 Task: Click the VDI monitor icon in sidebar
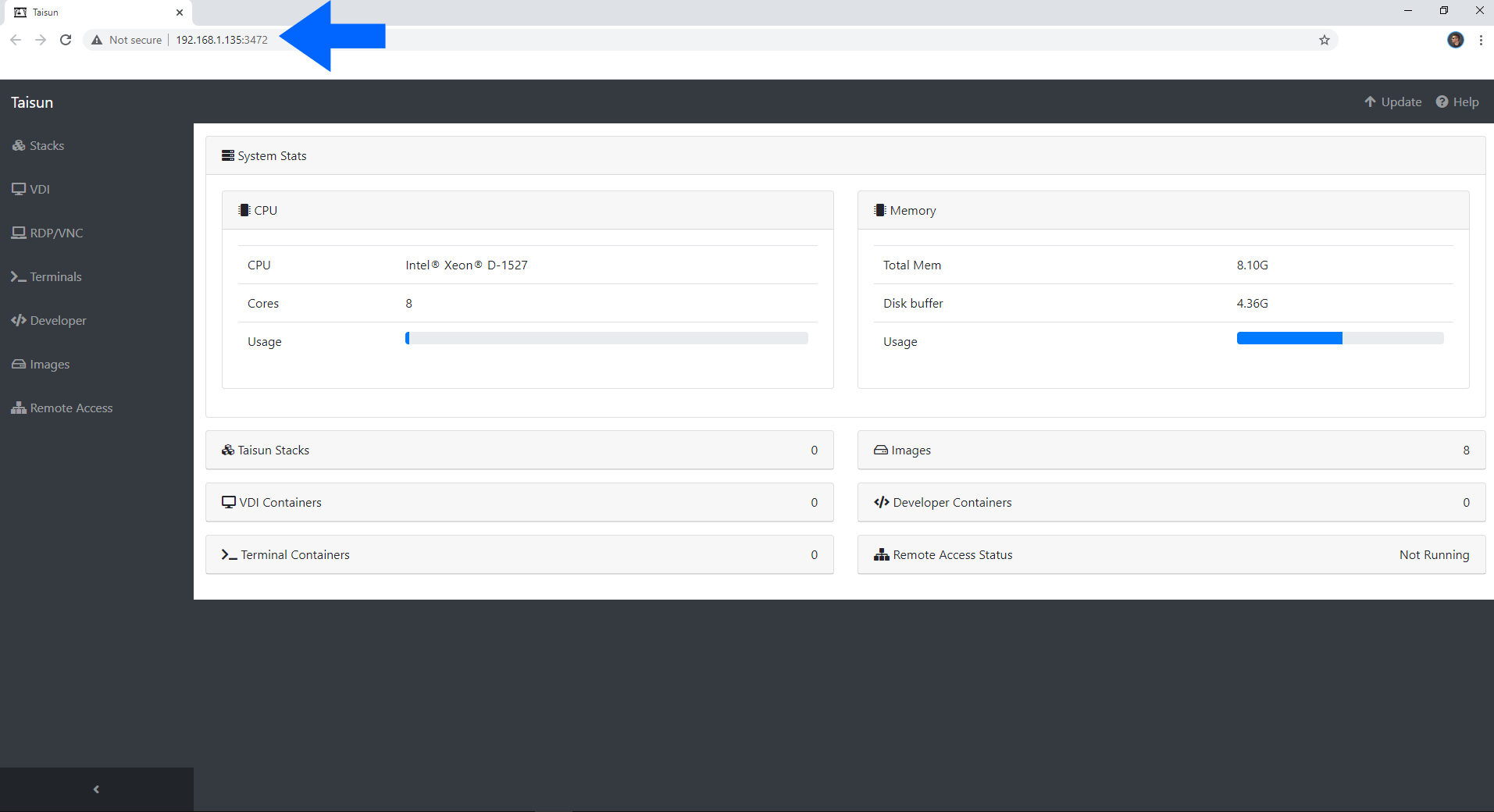(x=19, y=190)
